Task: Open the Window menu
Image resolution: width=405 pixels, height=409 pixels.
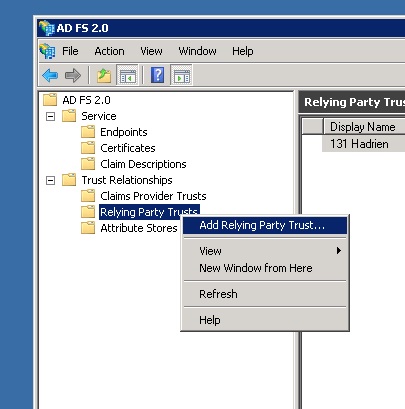Action: 197,51
